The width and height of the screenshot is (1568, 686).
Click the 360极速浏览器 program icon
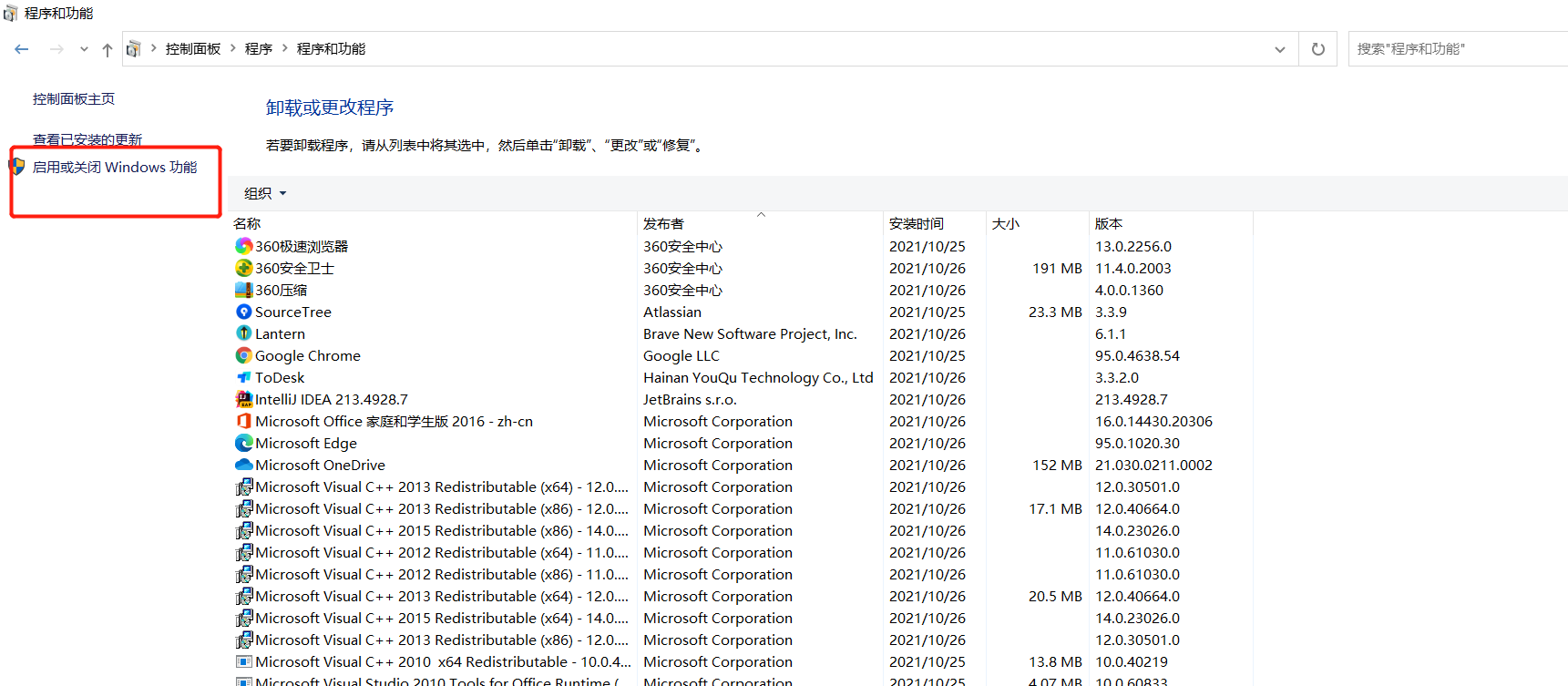pyautogui.click(x=243, y=246)
